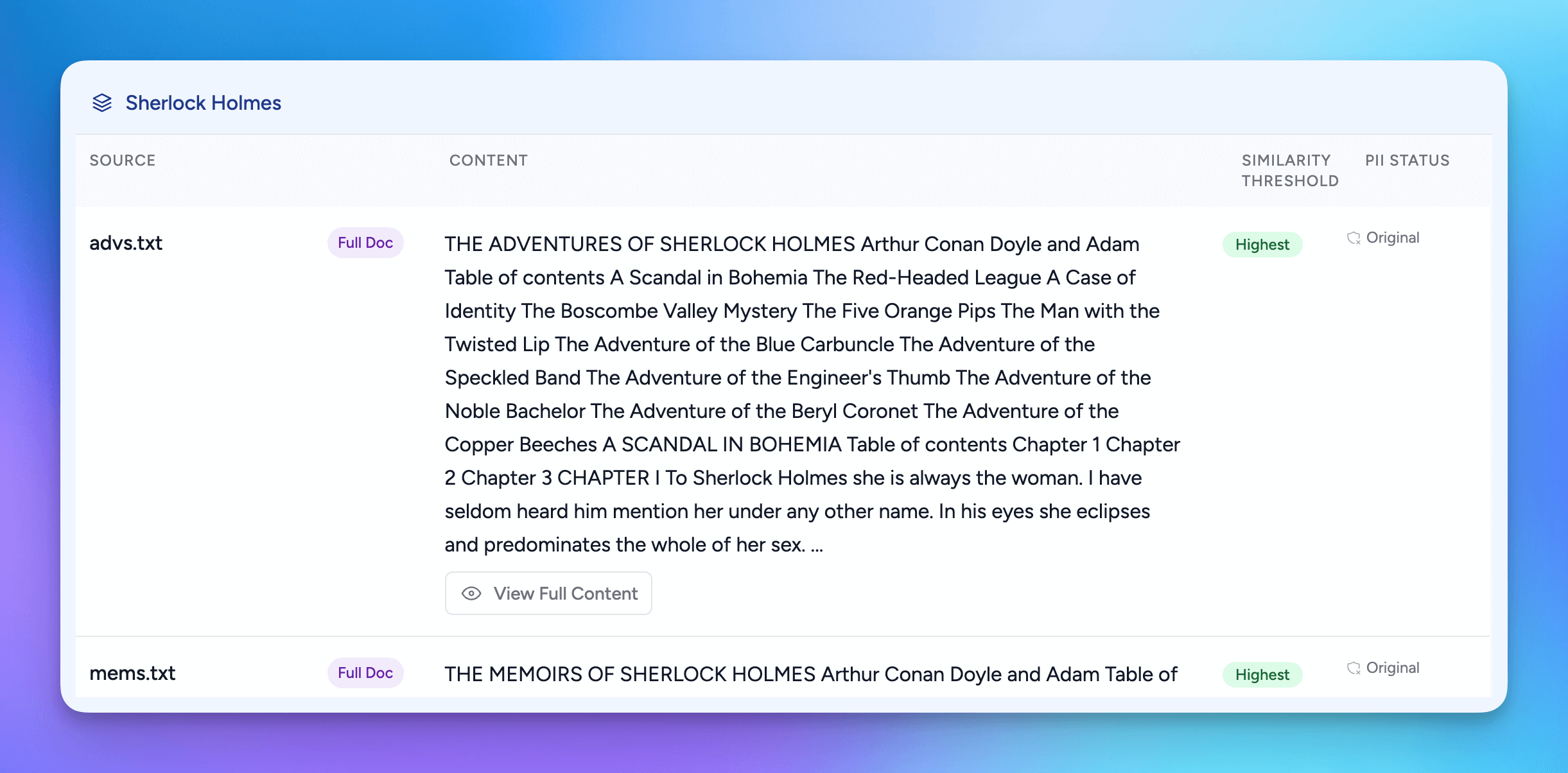Select the Original label in mems.txt row
The width and height of the screenshot is (1568, 773).
[x=1392, y=668]
